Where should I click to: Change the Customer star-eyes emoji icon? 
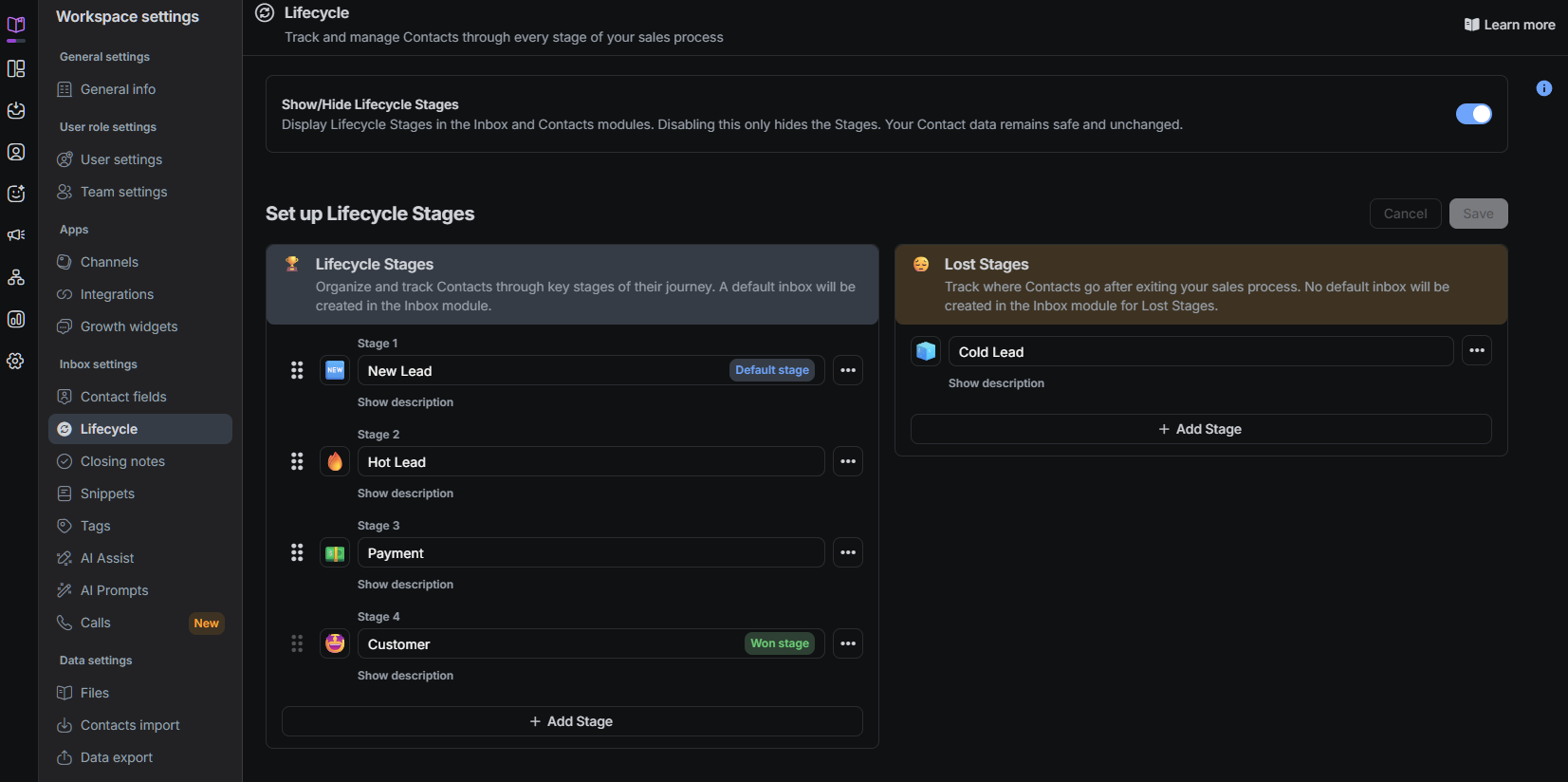pyautogui.click(x=335, y=643)
